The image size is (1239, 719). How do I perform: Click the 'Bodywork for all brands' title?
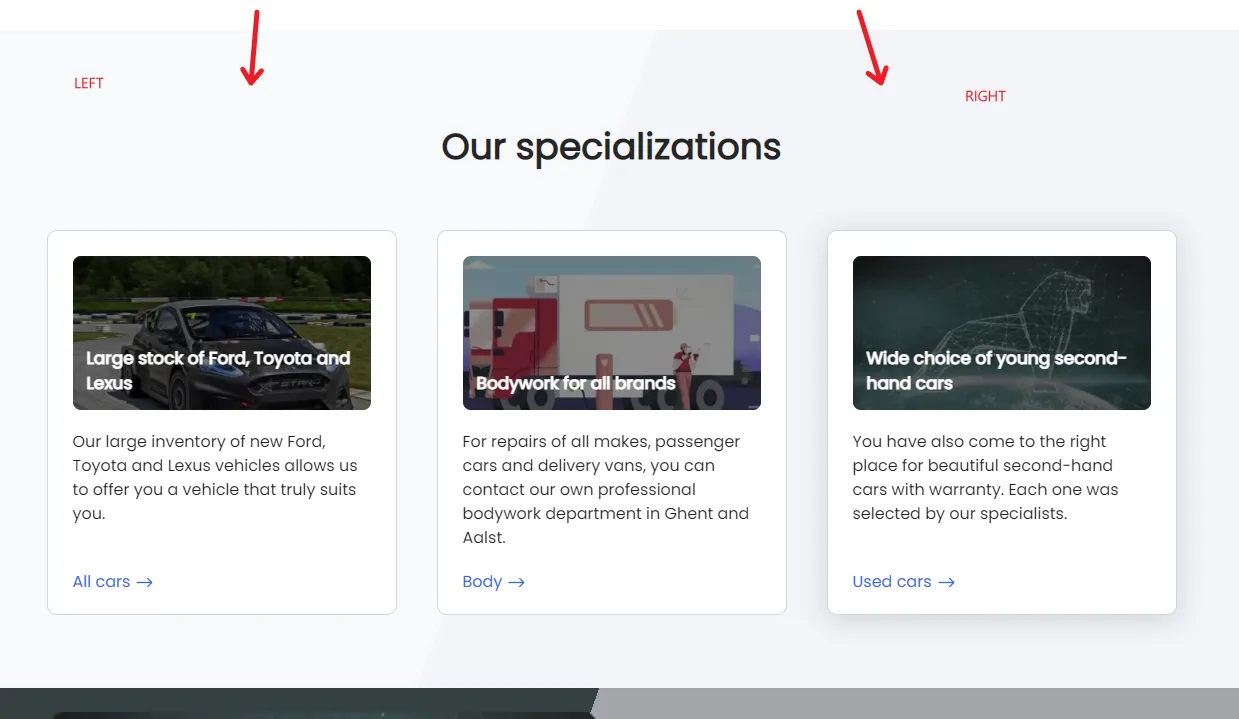click(x=576, y=383)
